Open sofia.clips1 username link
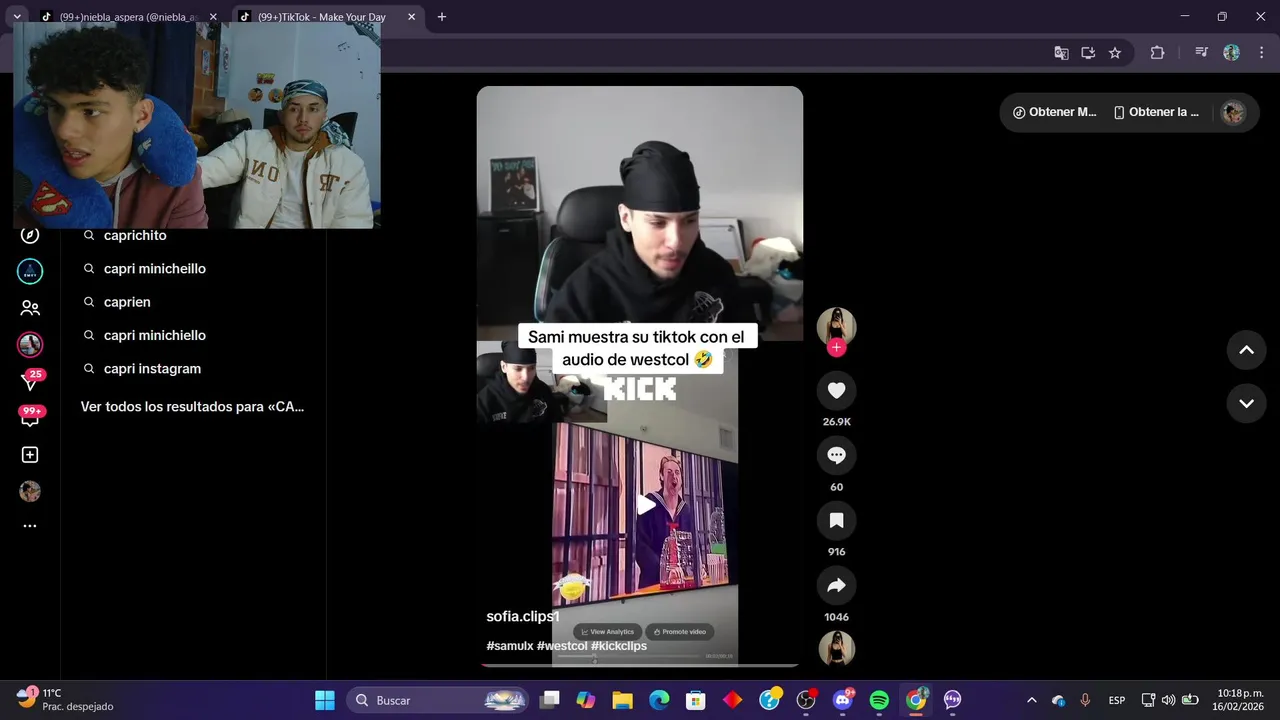Image resolution: width=1280 pixels, height=720 pixels. coord(522,617)
